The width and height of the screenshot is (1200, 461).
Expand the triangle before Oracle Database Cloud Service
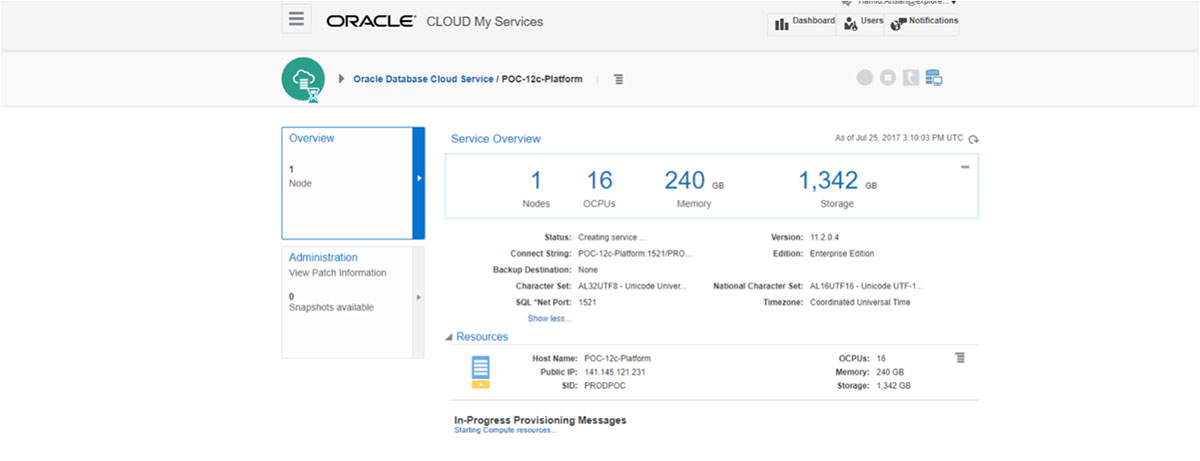tap(342, 78)
